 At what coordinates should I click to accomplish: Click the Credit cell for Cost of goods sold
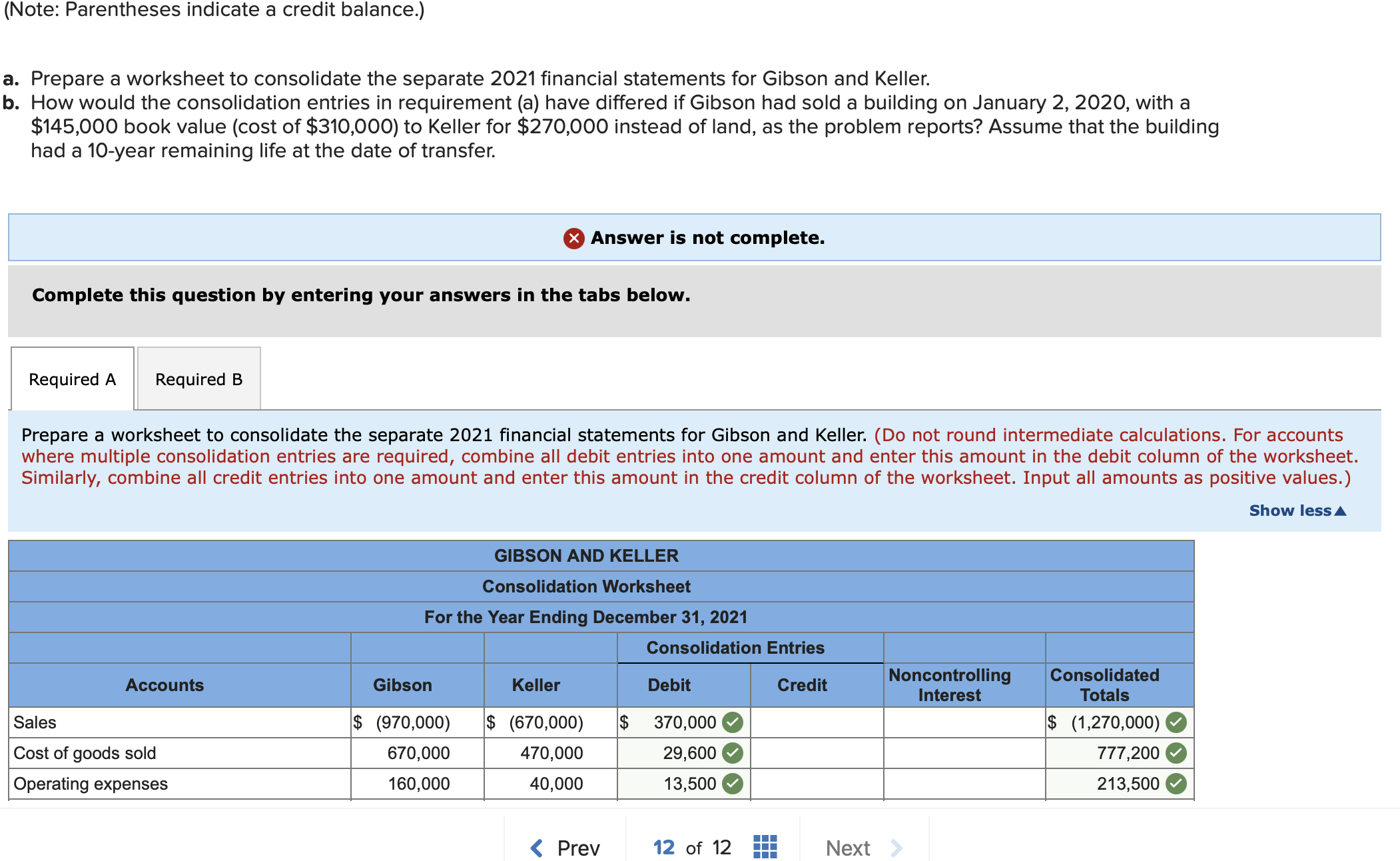click(x=817, y=753)
